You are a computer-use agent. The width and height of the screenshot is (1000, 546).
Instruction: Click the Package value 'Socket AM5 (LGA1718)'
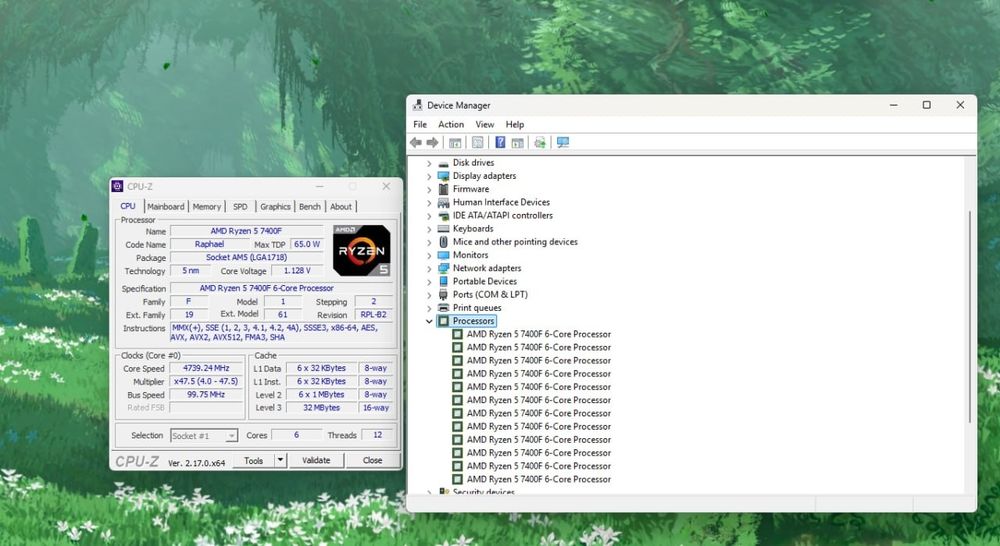click(246, 258)
